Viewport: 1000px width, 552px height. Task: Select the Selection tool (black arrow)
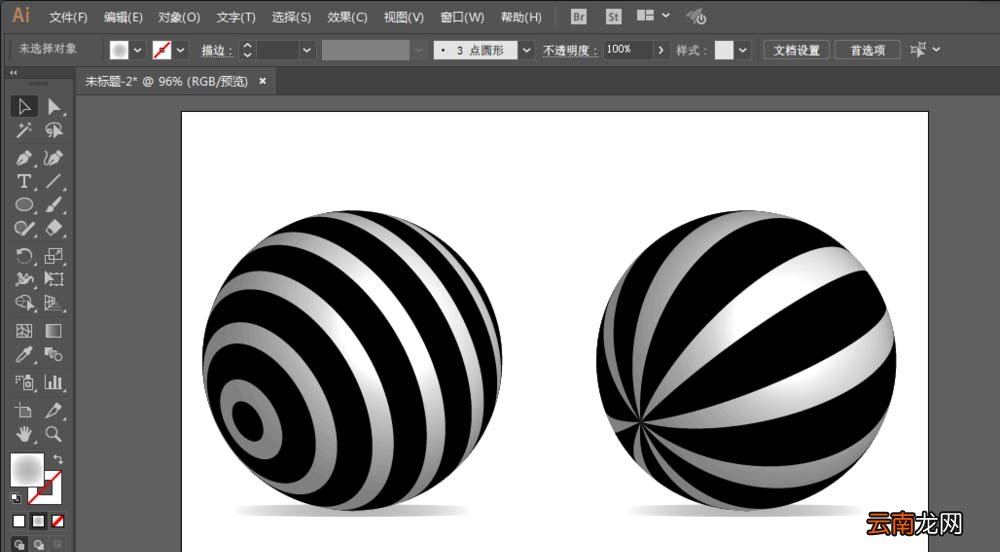(x=24, y=106)
